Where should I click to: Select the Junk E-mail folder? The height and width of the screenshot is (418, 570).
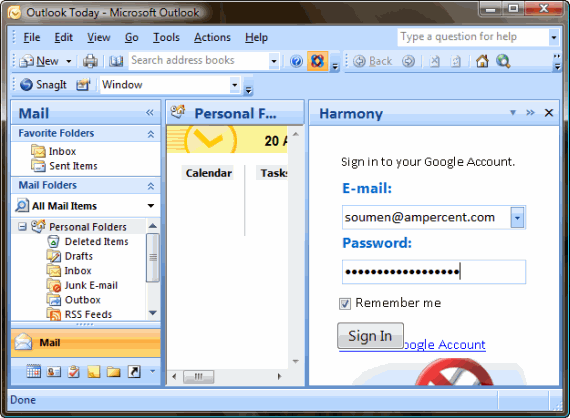tap(82, 285)
